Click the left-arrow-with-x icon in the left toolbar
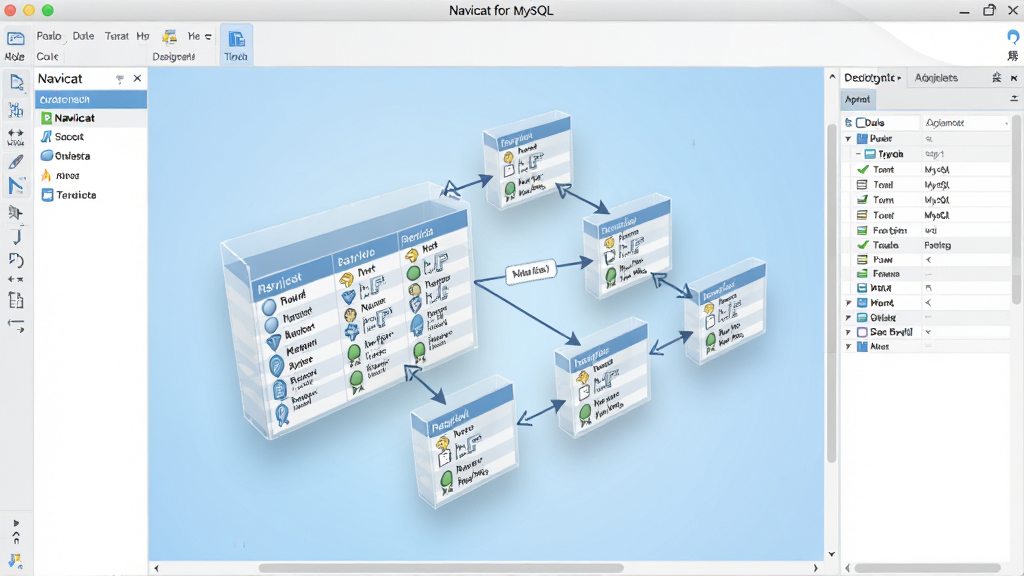The image size is (1024, 576). [16, 280]
